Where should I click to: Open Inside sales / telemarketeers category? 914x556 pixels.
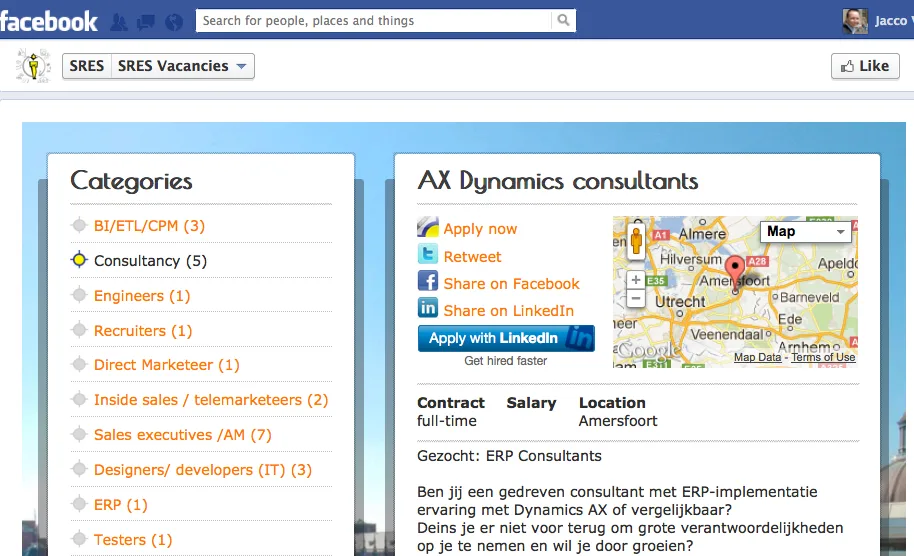coord(211,400)
